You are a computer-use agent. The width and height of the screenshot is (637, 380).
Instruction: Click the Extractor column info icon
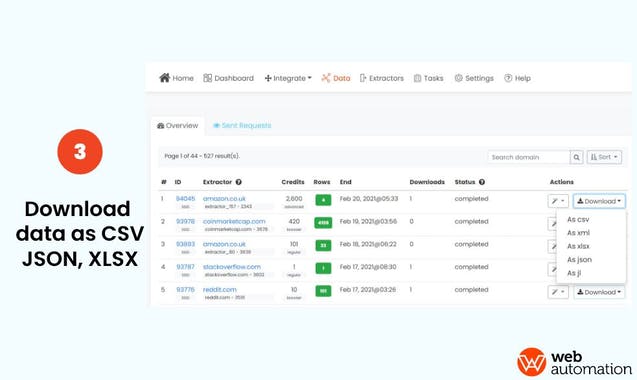tap(238, 182)
